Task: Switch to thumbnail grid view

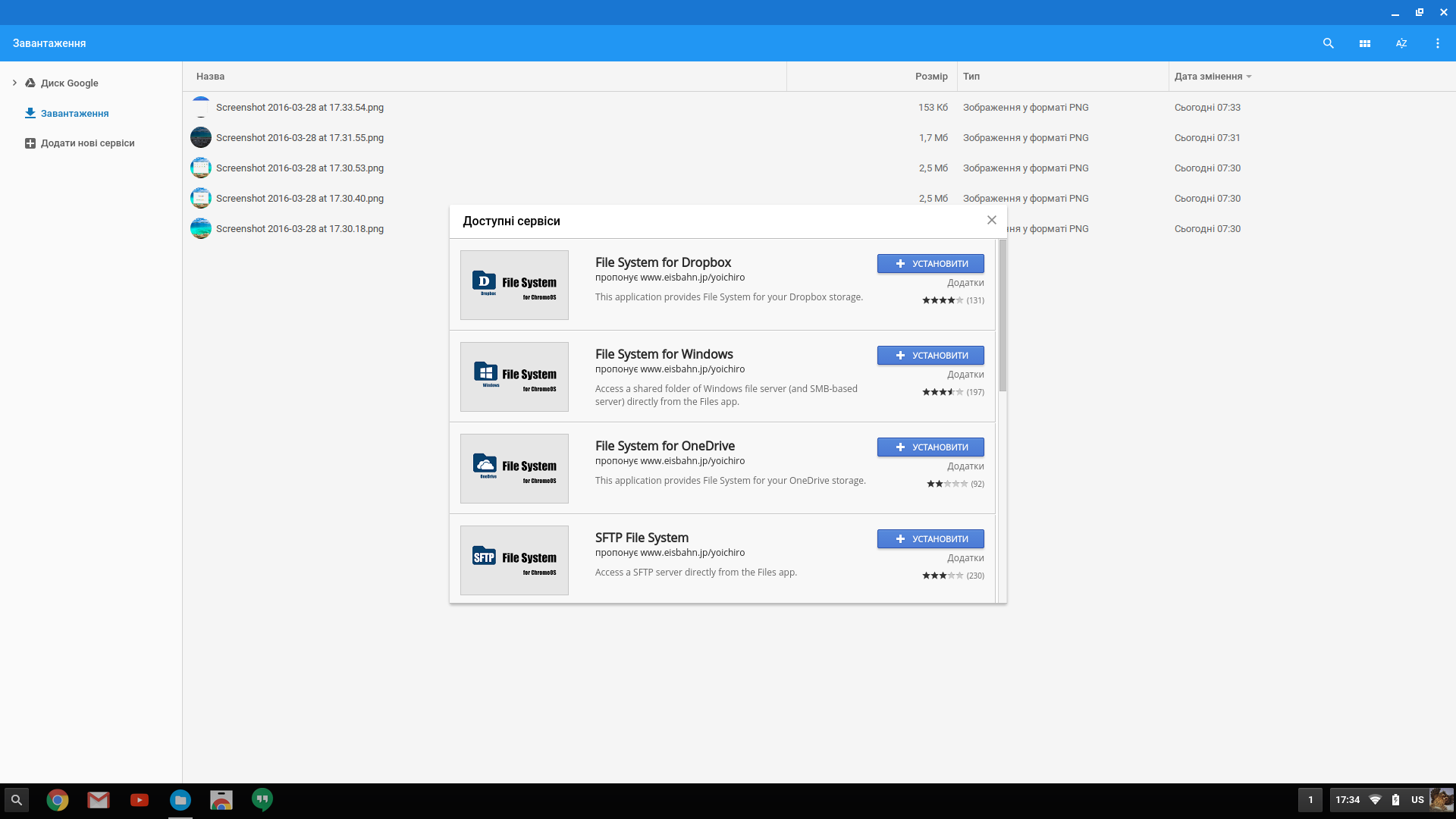Action: 1364,43
